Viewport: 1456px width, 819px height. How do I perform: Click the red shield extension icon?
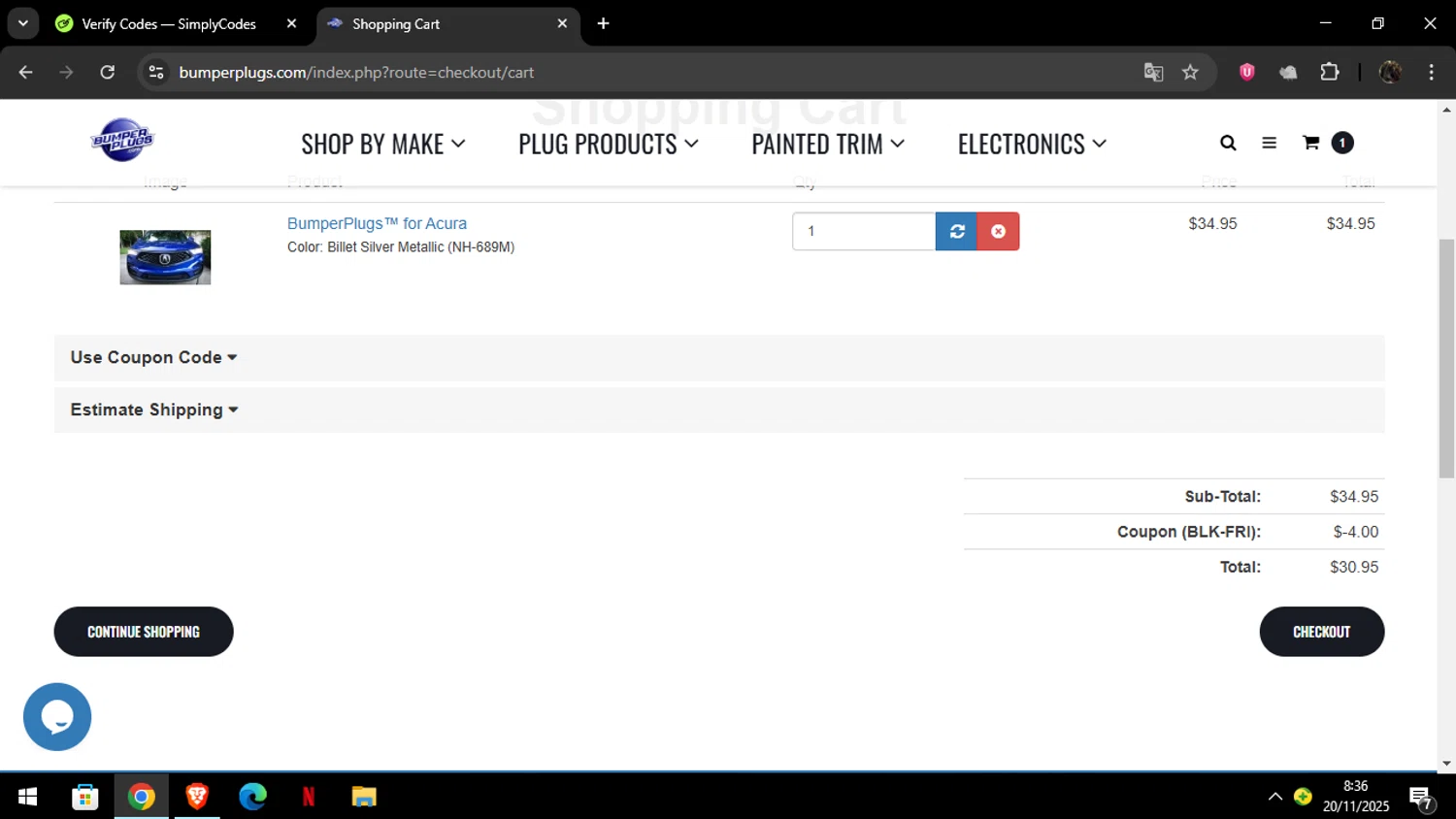pyautogui.click(x=1247, y=72)
